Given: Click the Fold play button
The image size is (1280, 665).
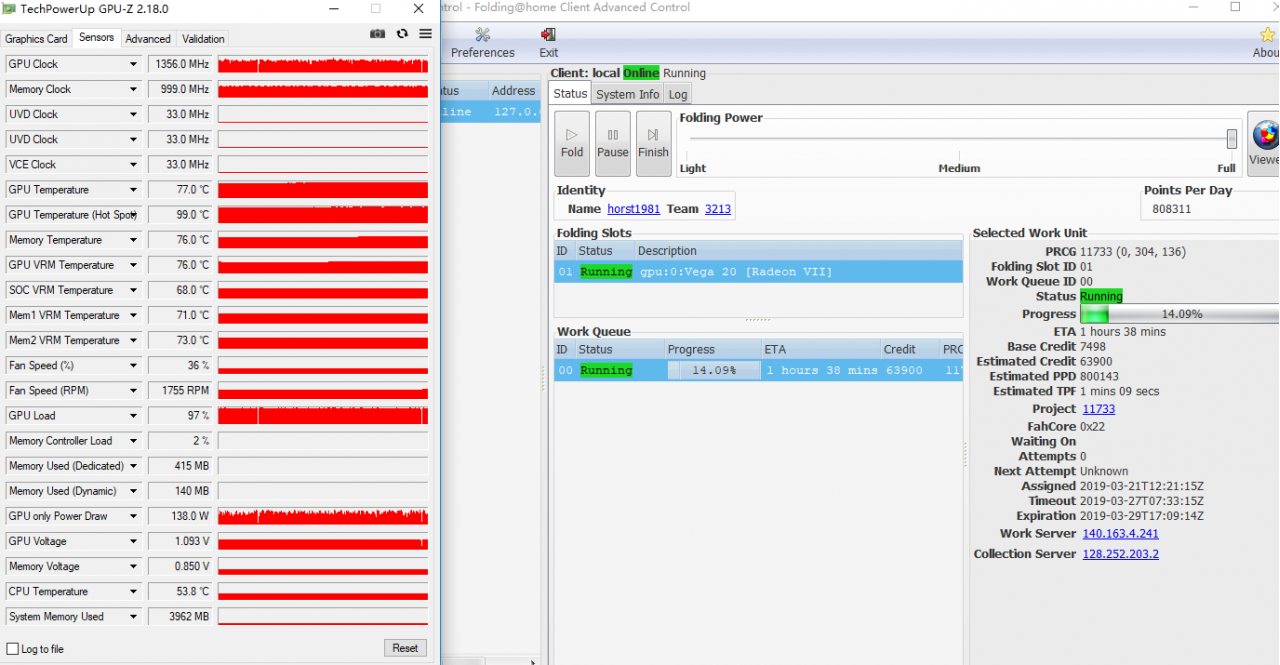Looking at the screenshot, I should [572, 143].
